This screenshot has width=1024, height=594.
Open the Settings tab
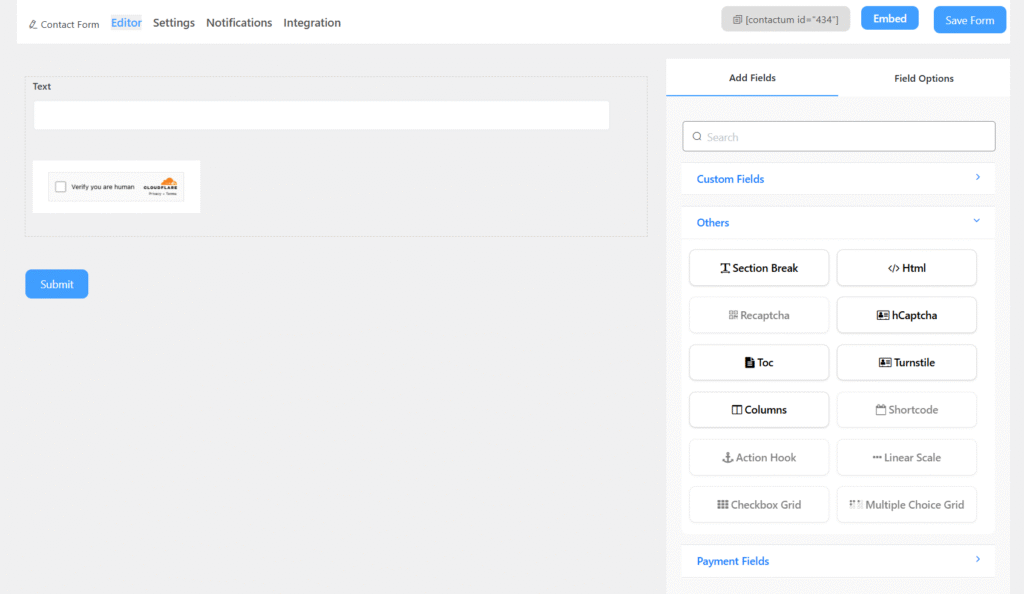pos(174,23)
